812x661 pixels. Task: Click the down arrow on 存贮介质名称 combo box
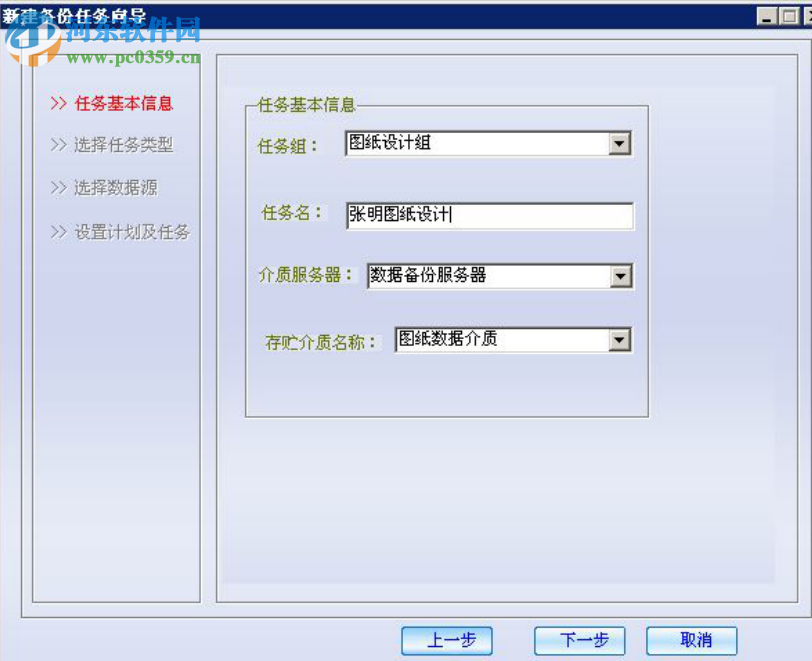click(x=623, y=340)
